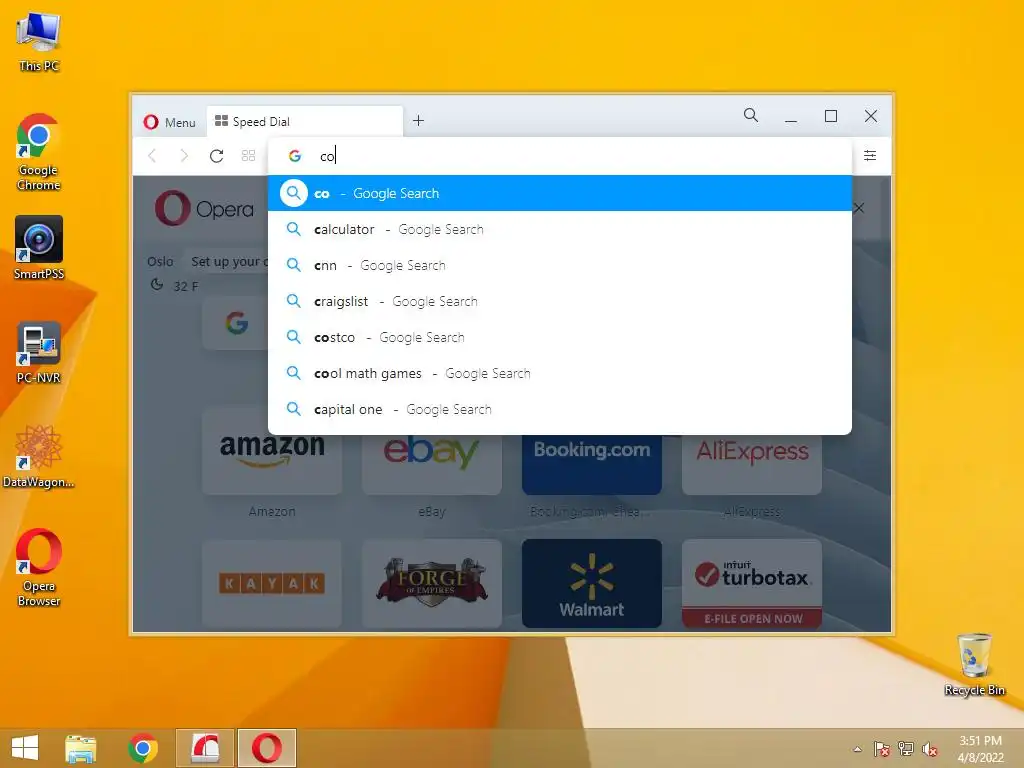Open the AliExpress speed dial tile
This screenshot has width=1024, height=768.
[x=752, y=464]
